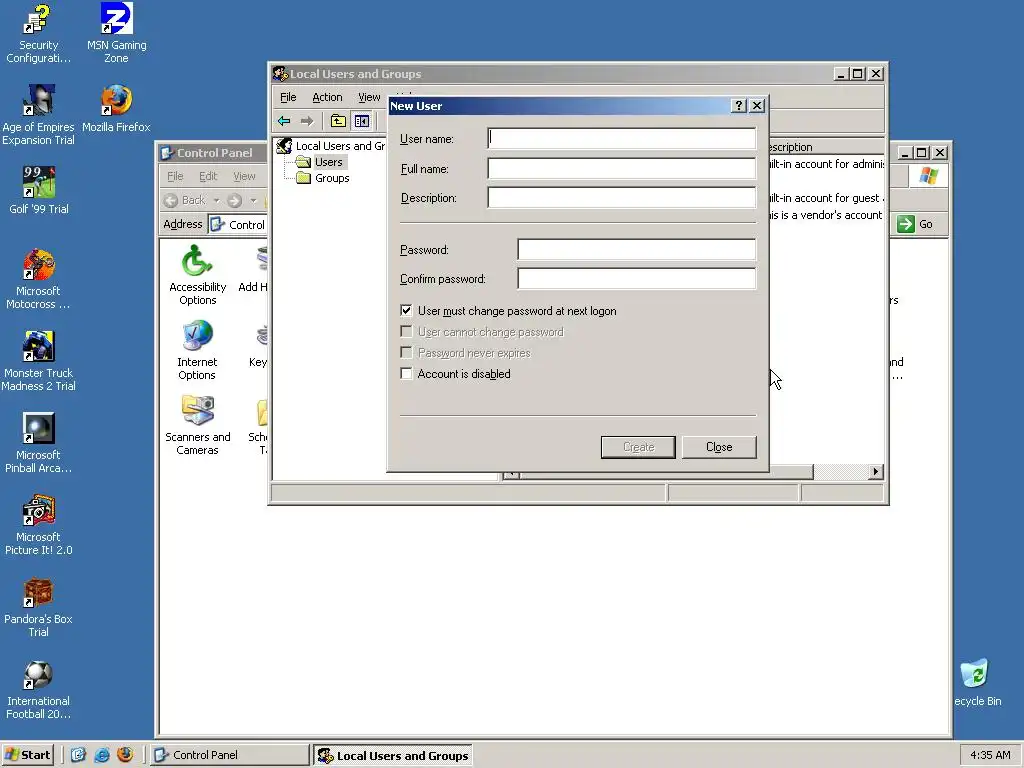Launch Pandora's Box Trial desktop icon

(38, 607)
